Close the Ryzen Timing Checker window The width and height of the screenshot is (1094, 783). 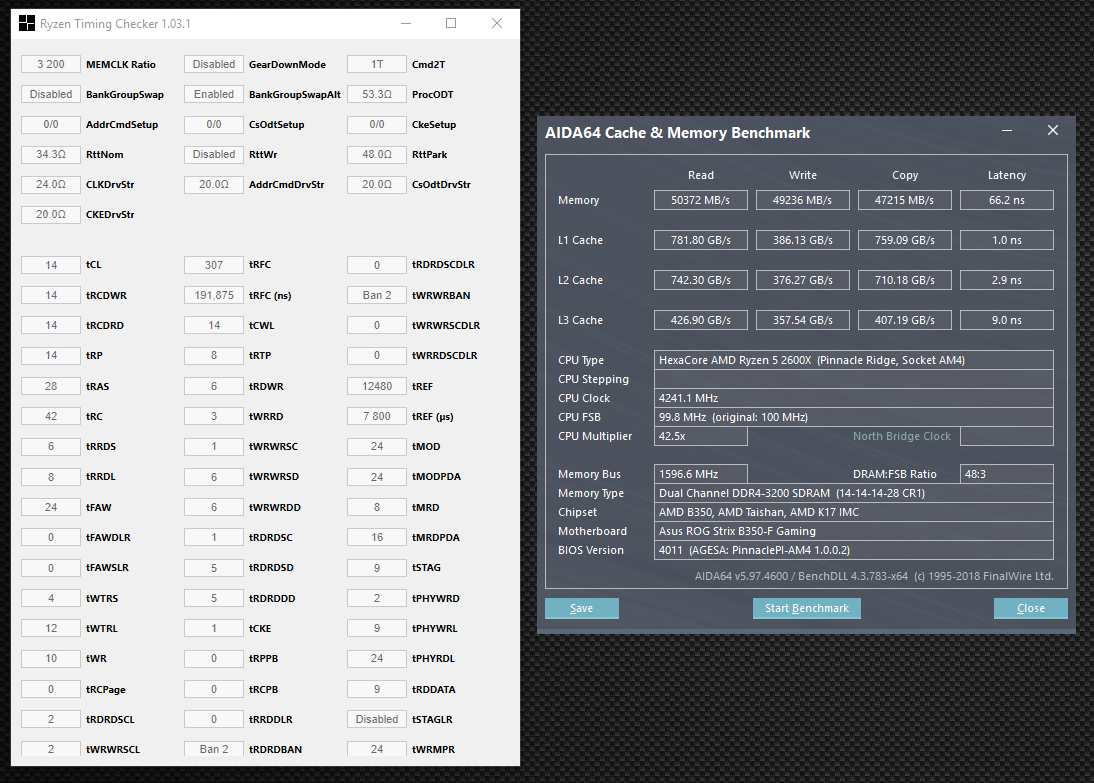[x=497, y=23]
